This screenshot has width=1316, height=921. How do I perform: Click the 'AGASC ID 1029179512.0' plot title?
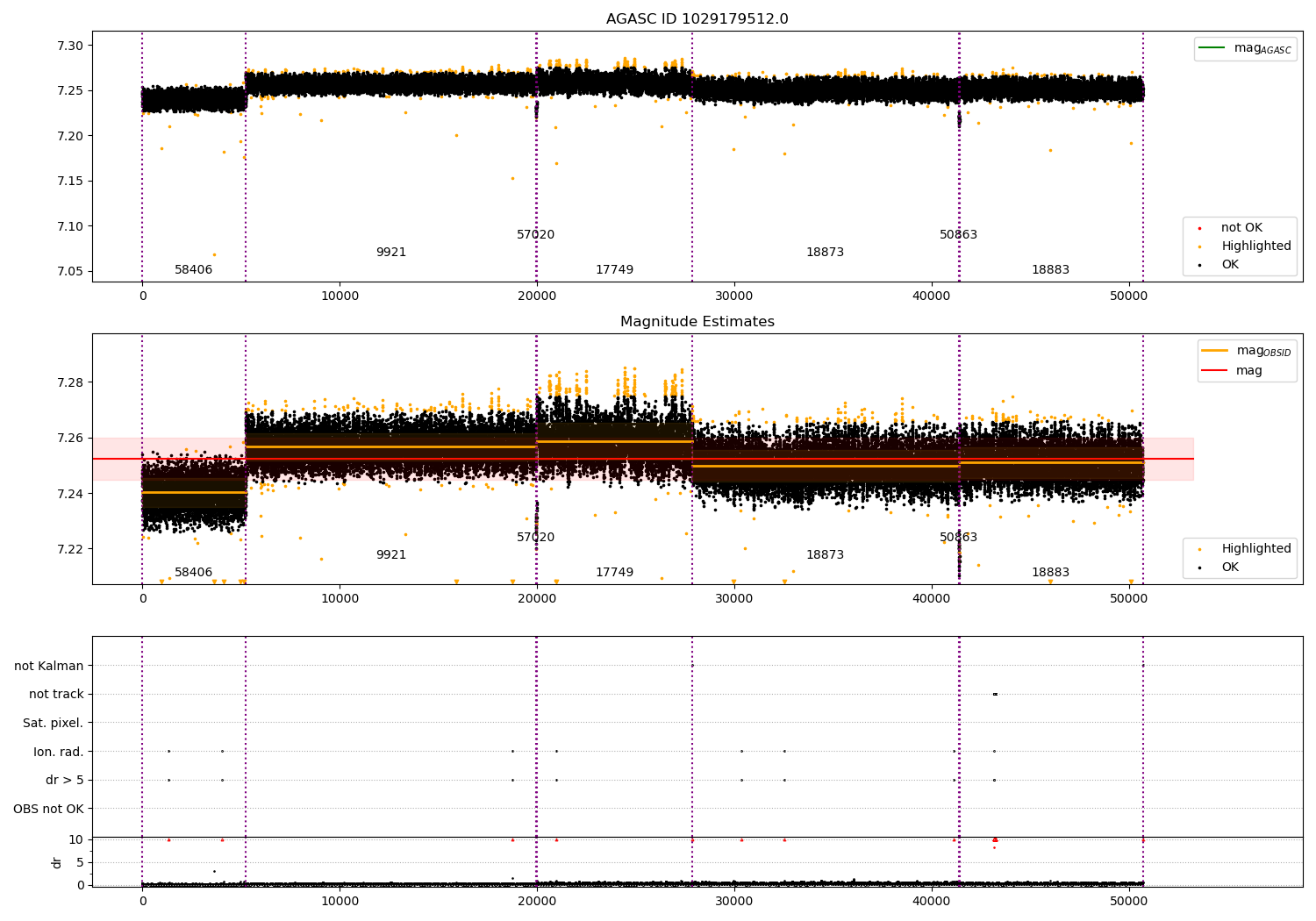(x=697, y=19)
